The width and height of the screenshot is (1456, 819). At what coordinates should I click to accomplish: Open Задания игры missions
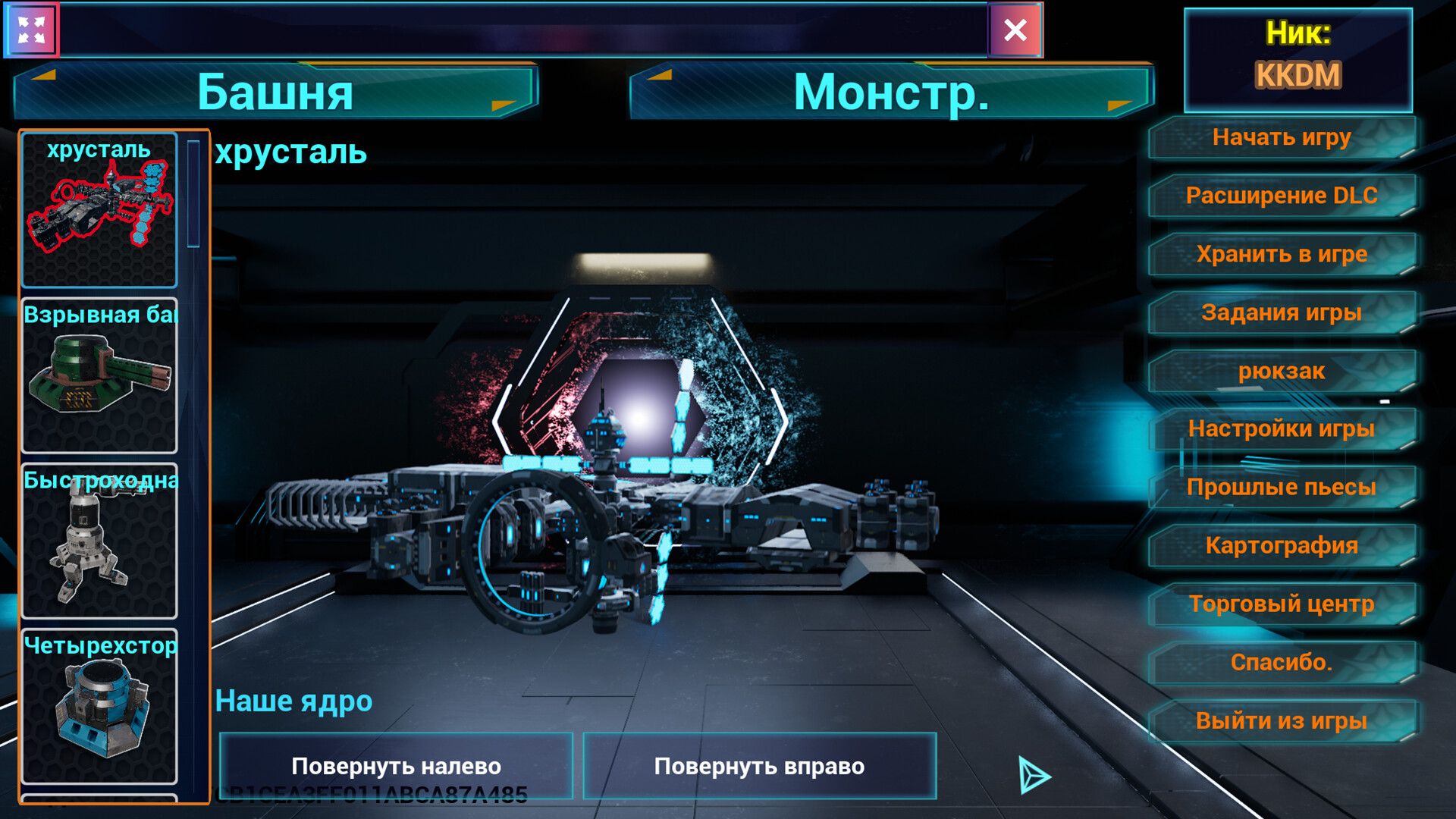[x=1282, y=312]
